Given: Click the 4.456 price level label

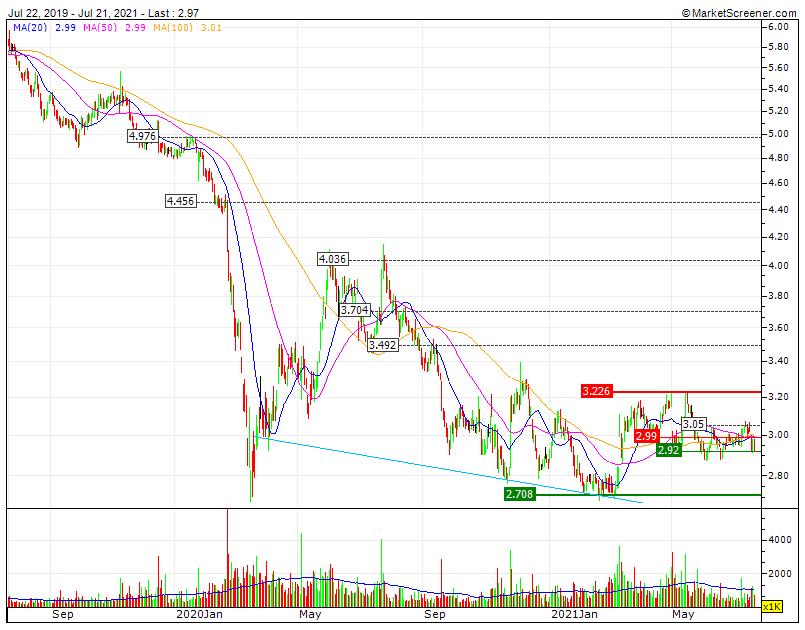Looking at the screenshot, I should click(181, 201).
